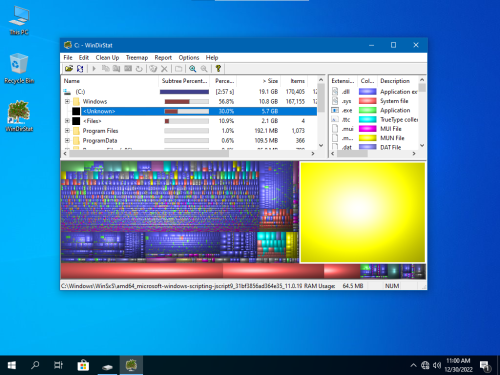Image resolution: width=500 pixels, height=375 pixels.
Task: Expand the <Files> node
Action: pos(67,121)
